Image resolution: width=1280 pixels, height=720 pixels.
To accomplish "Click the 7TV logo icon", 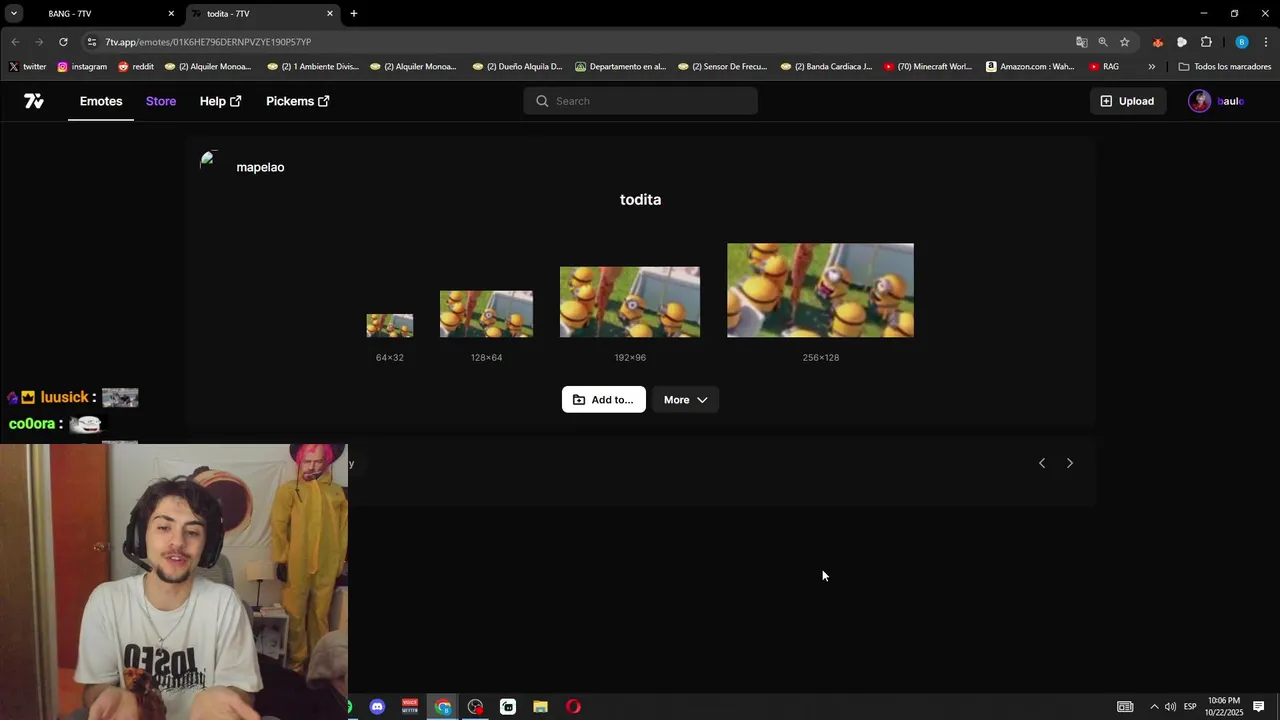I will click(34, 101).
